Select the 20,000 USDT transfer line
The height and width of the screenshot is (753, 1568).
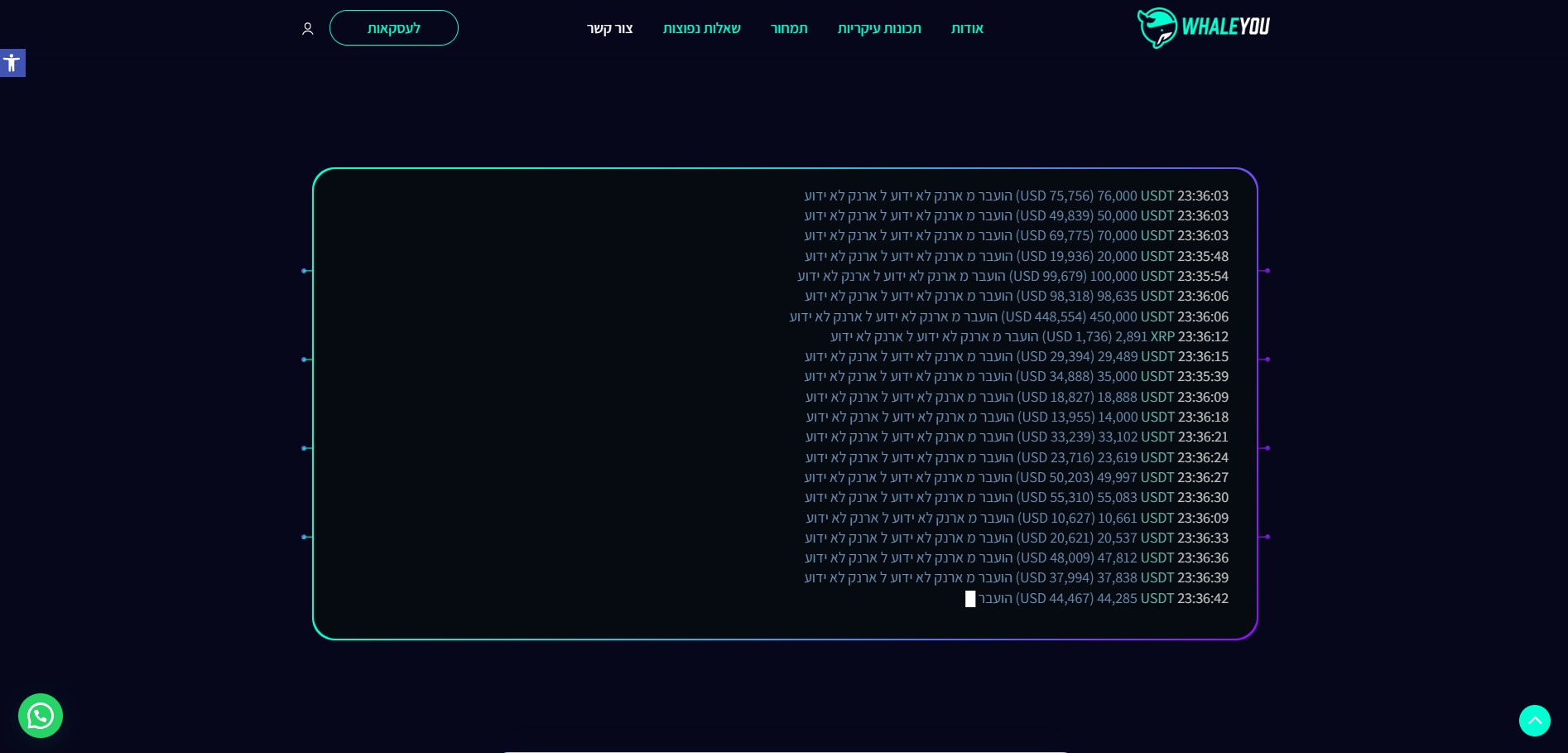1017,257
